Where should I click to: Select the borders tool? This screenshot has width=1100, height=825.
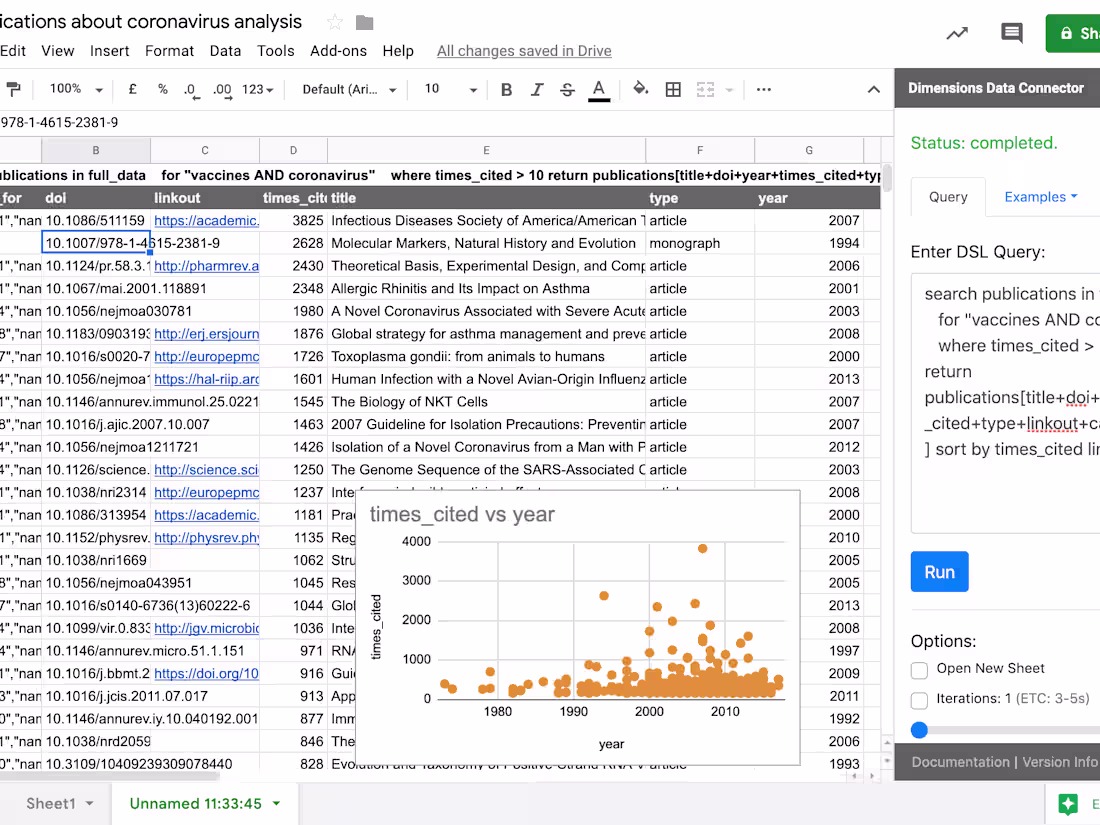[672, 89]
